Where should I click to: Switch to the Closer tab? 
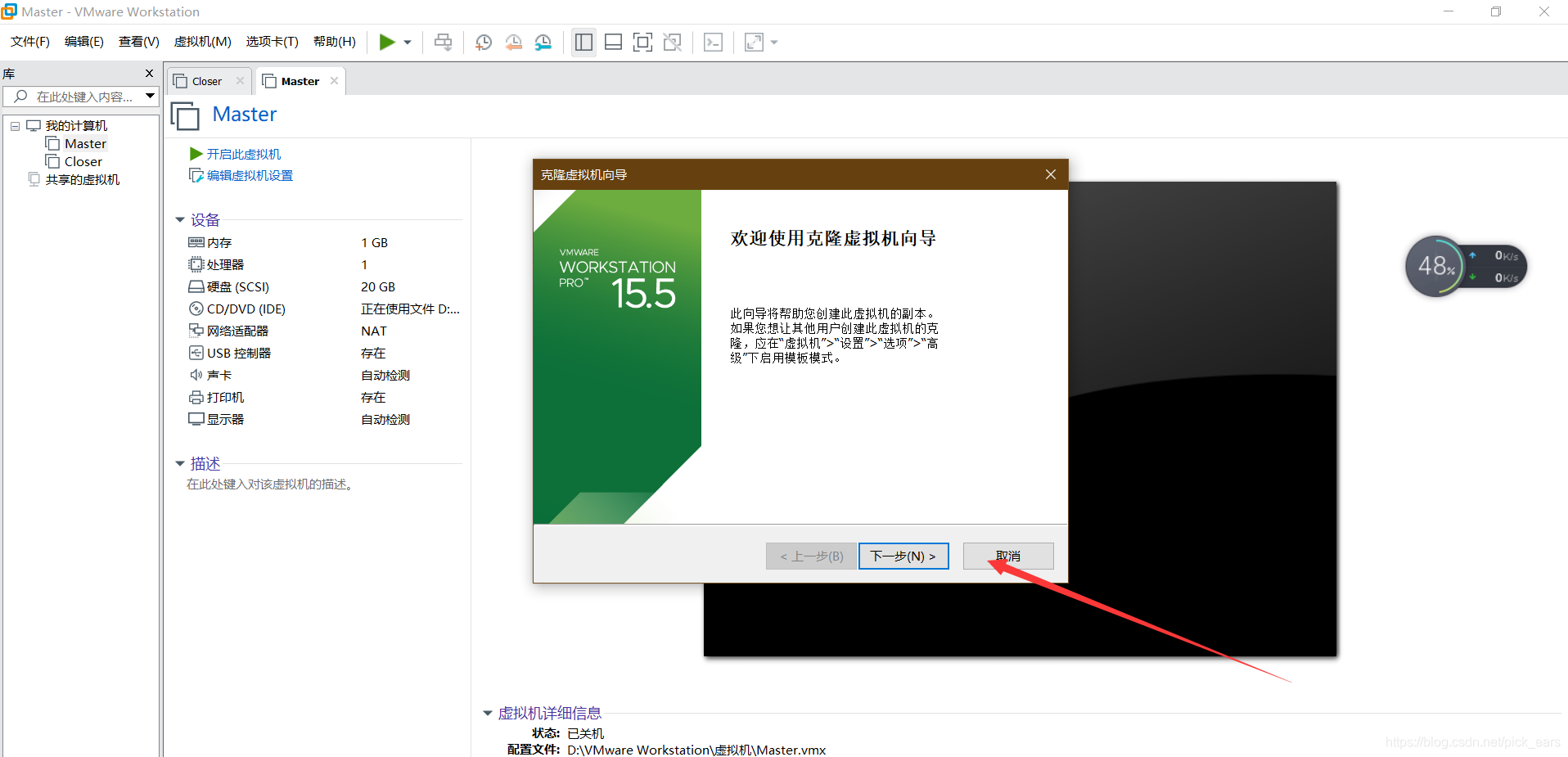click(207, 81)
